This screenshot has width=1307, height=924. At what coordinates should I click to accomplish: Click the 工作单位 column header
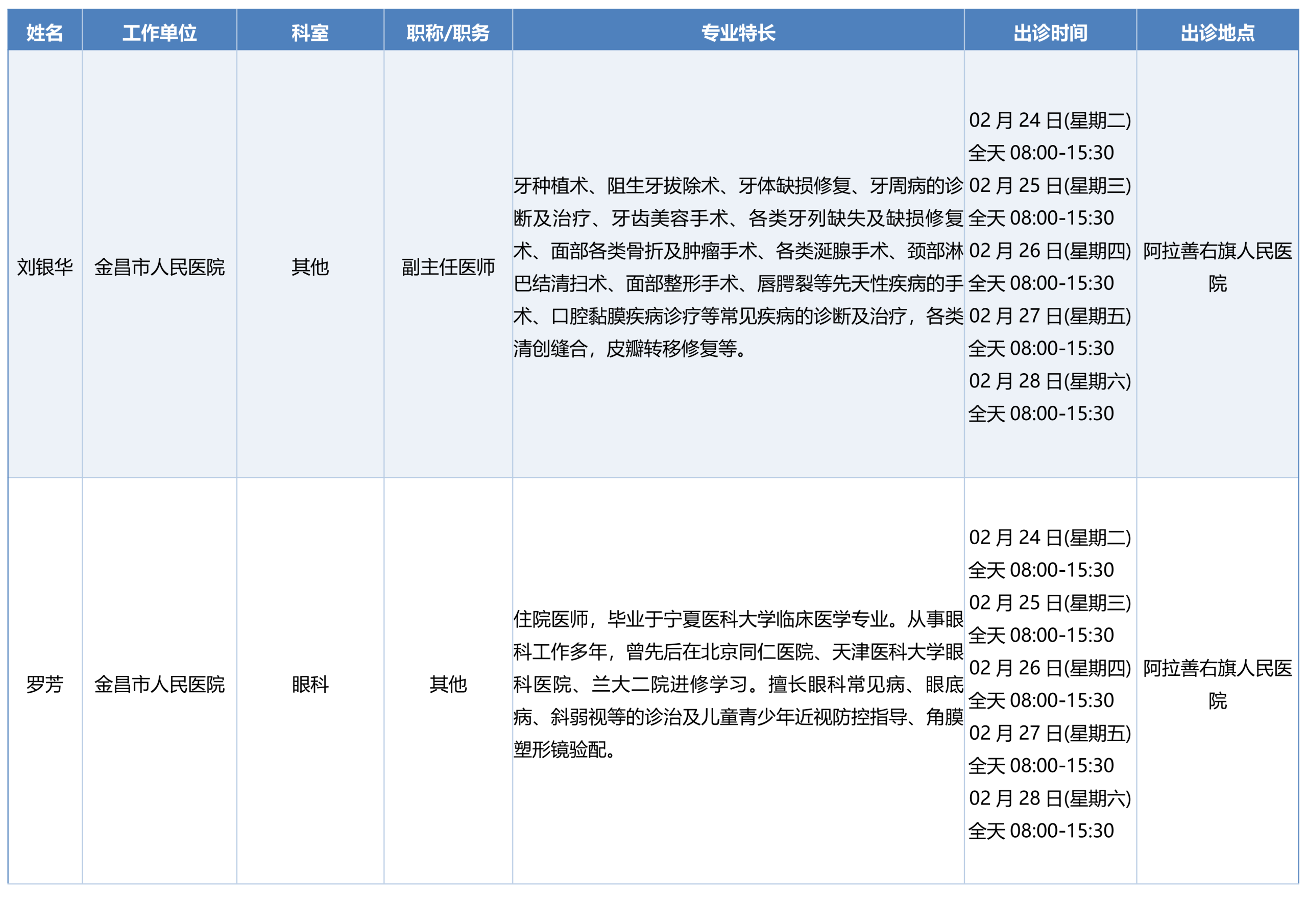coord(159,33)
